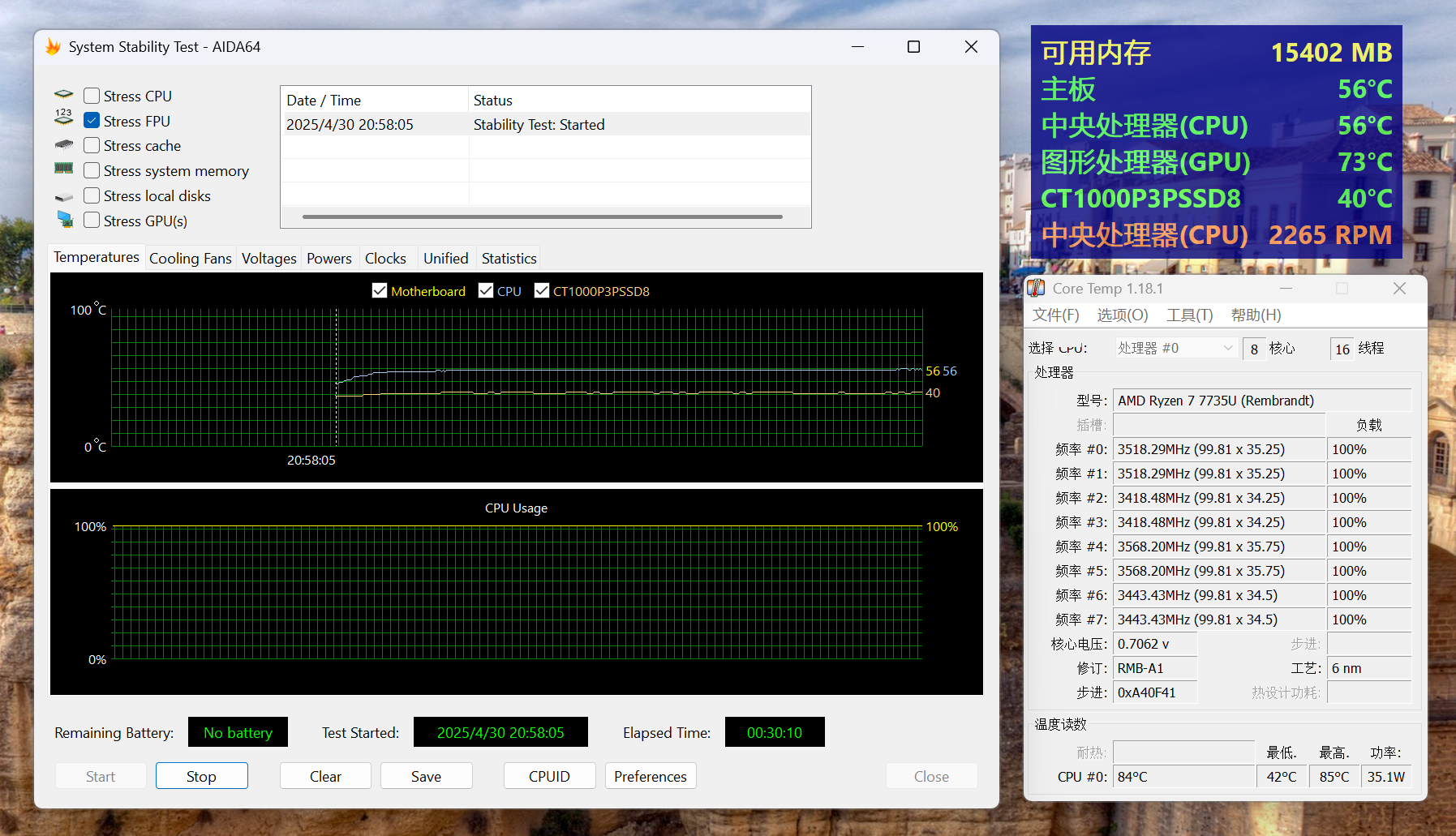
Task: Open the Statistics tab
Action: pyautogui.click(x=509, y=259)
